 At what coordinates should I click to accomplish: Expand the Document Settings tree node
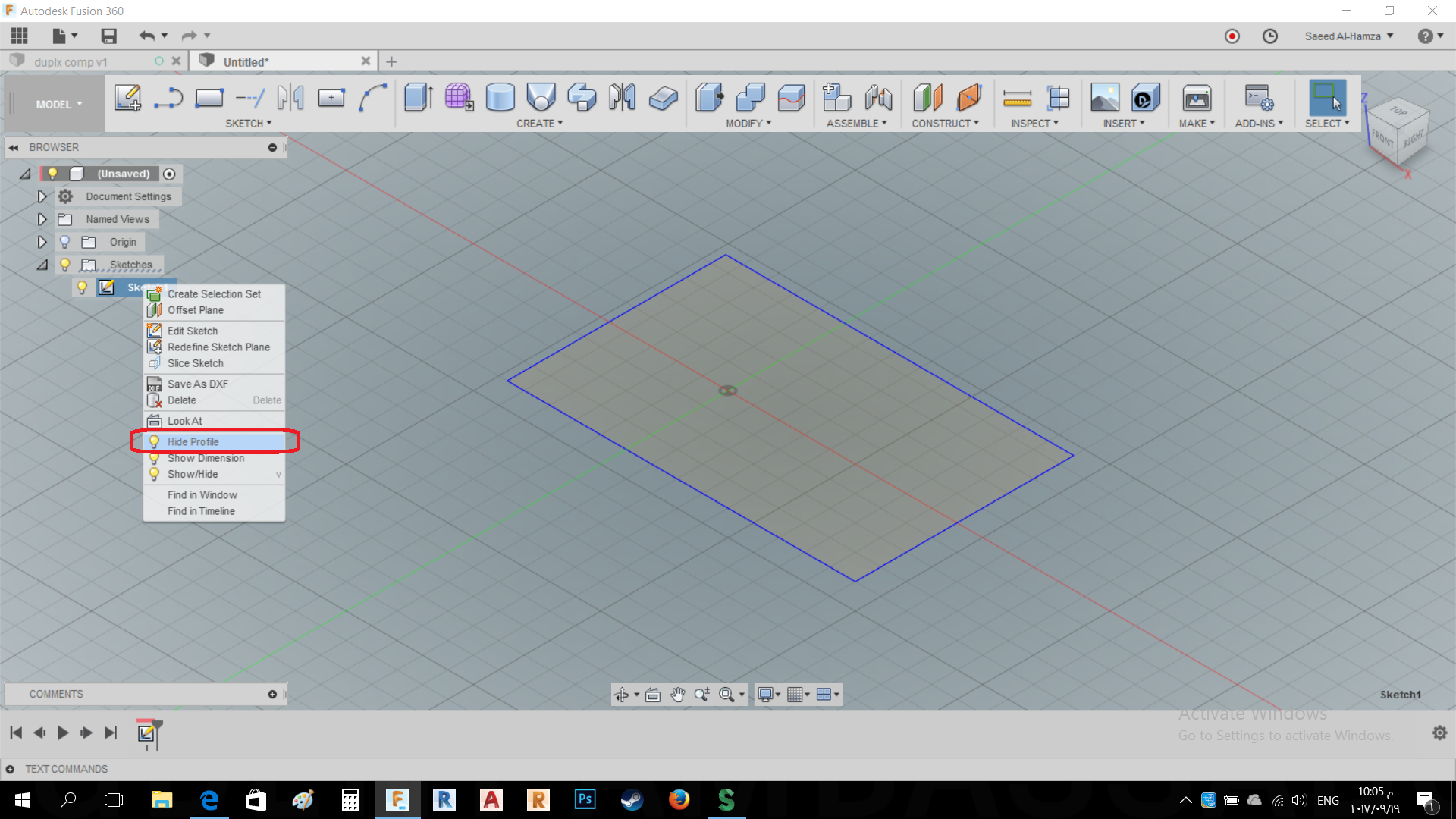coord(42,196)
